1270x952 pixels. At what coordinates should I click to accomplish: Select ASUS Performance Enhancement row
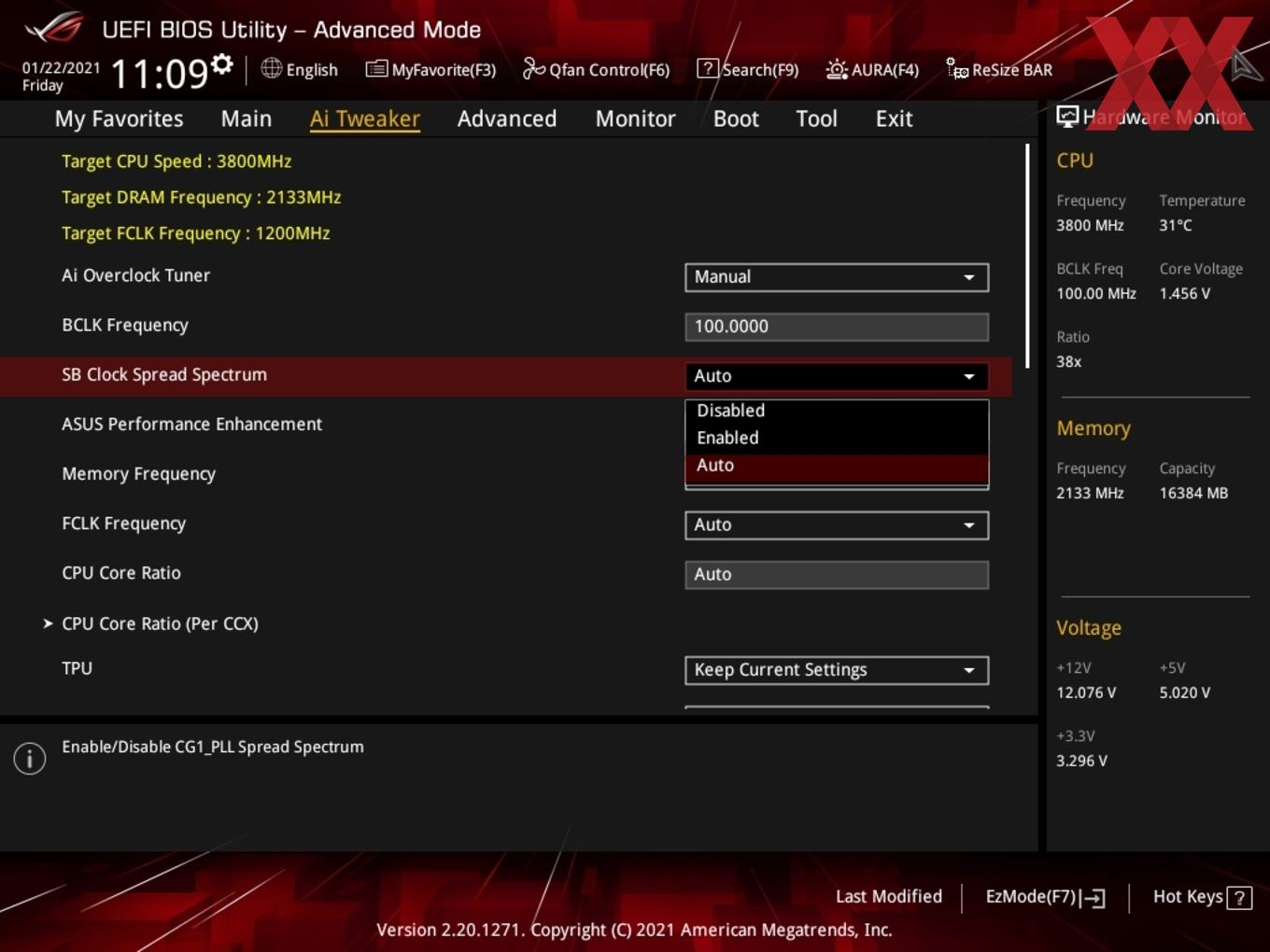191,424
